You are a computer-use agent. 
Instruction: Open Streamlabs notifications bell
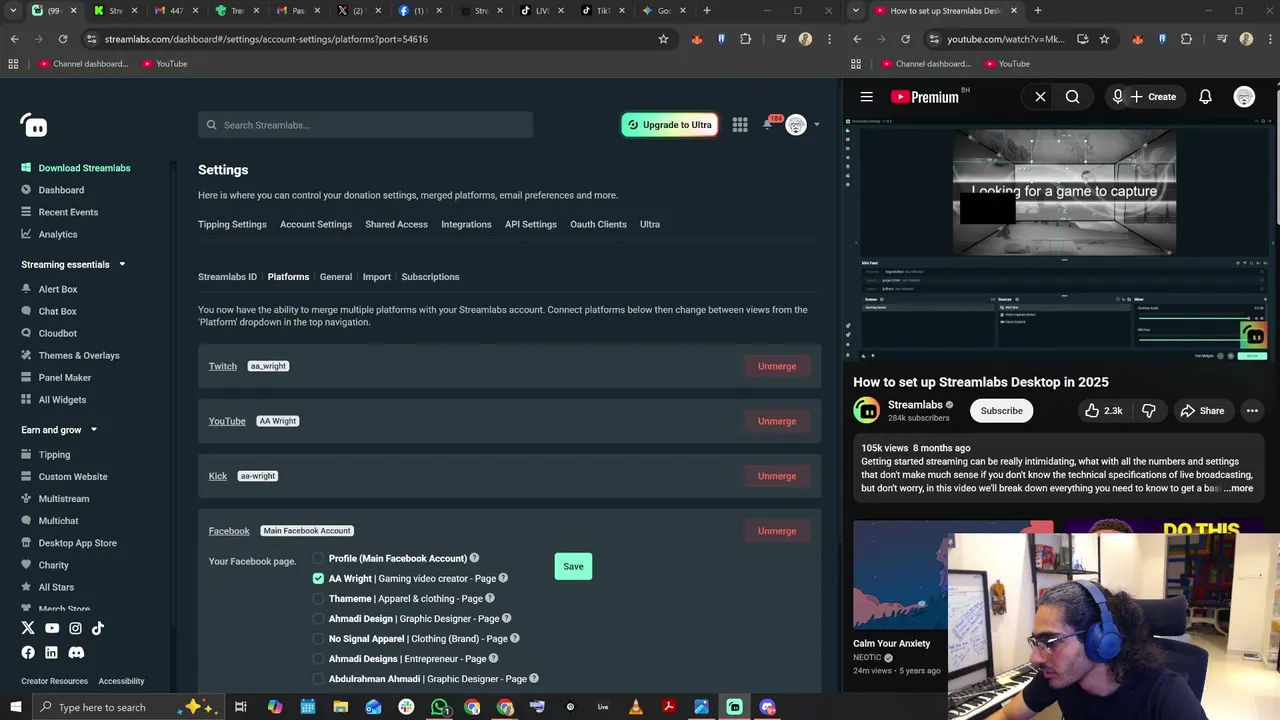(x=768, y=125)
